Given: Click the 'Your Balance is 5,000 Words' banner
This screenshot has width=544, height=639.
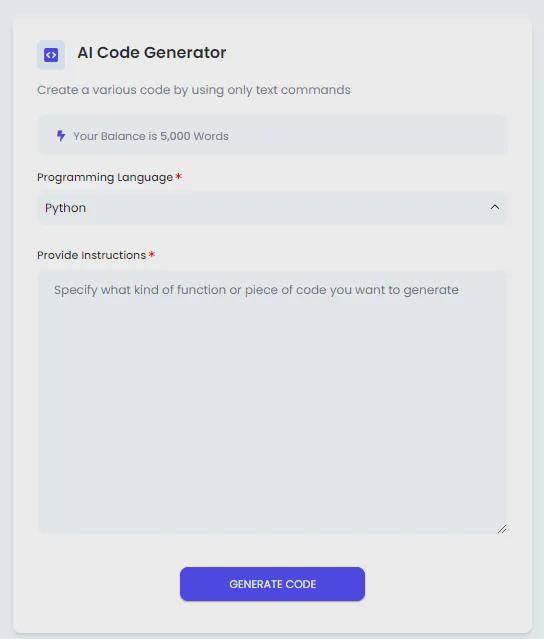Looking at the screenshot, I should pos(272,136).
